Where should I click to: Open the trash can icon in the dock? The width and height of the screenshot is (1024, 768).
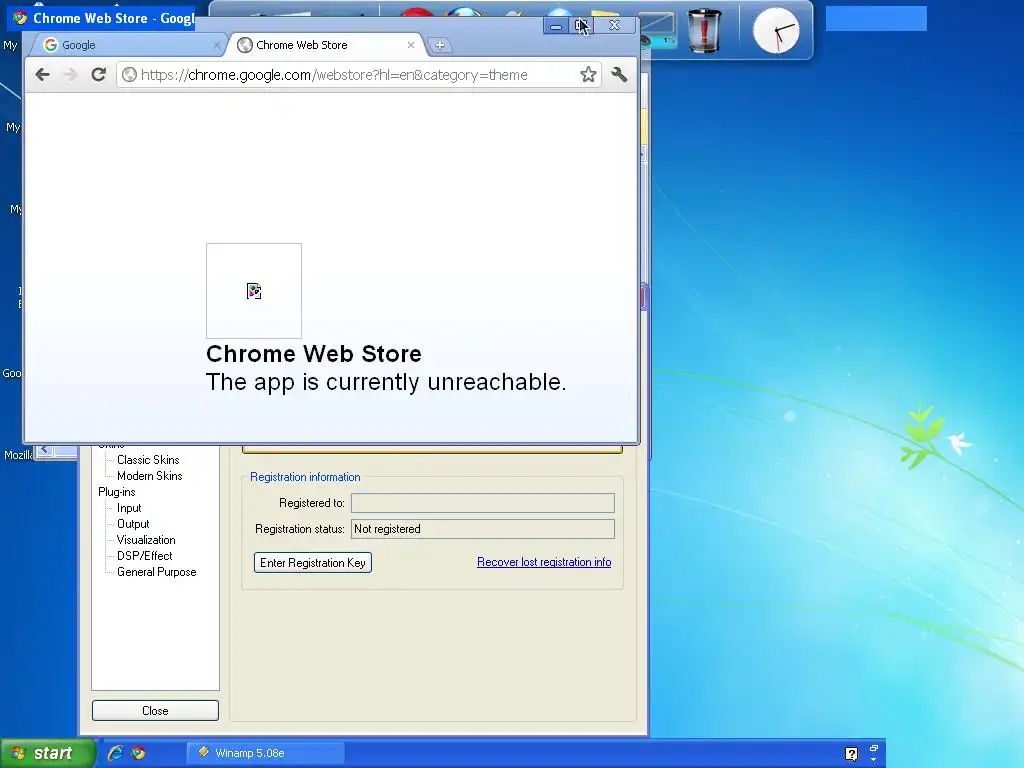tap(705, 31)
